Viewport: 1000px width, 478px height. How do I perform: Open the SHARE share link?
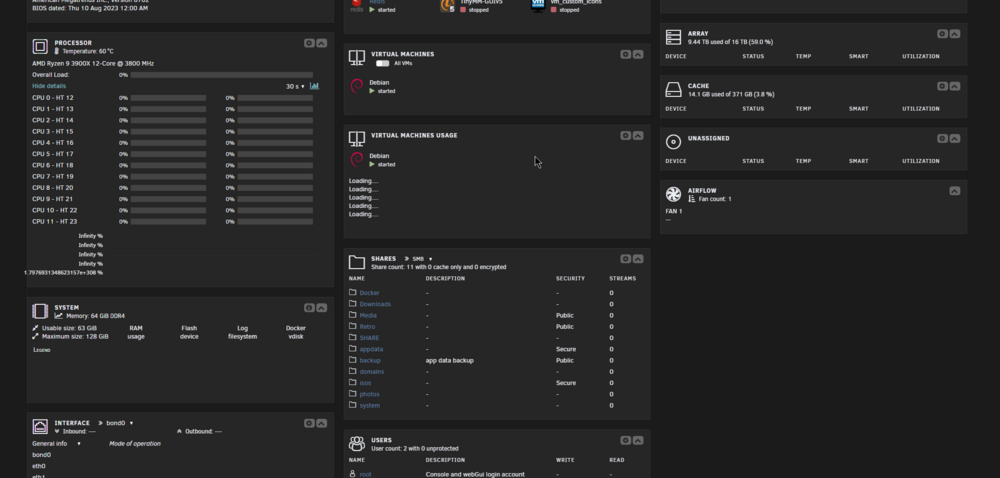point(369,338)
